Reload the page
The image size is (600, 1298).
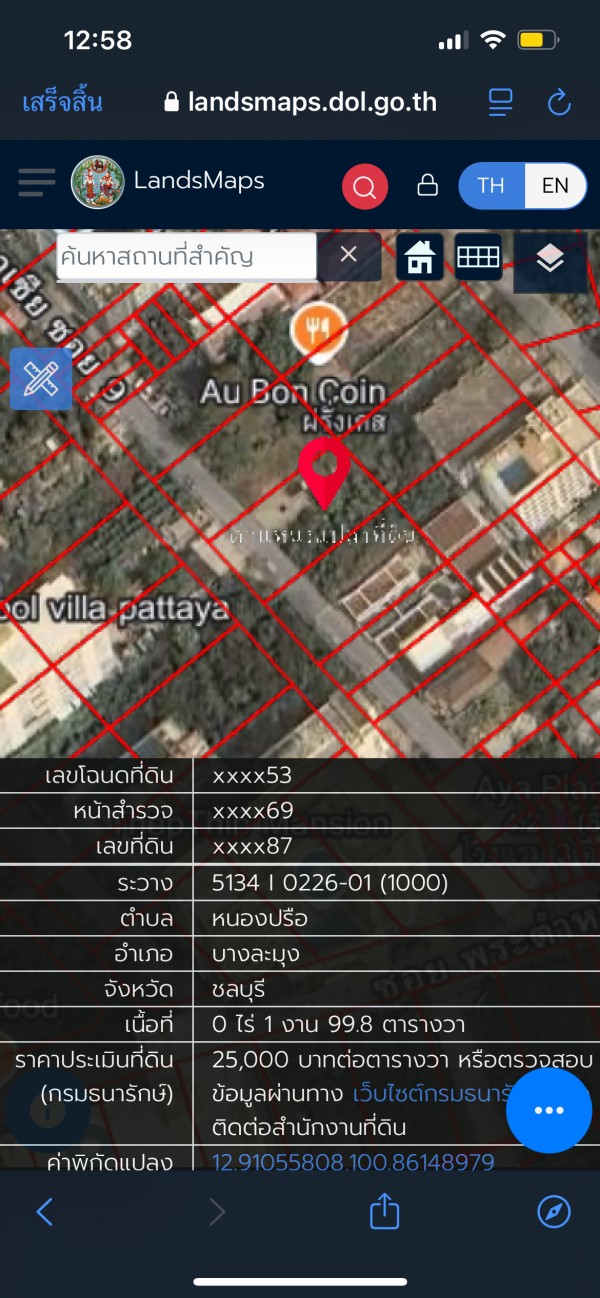[x=559, y=101]
